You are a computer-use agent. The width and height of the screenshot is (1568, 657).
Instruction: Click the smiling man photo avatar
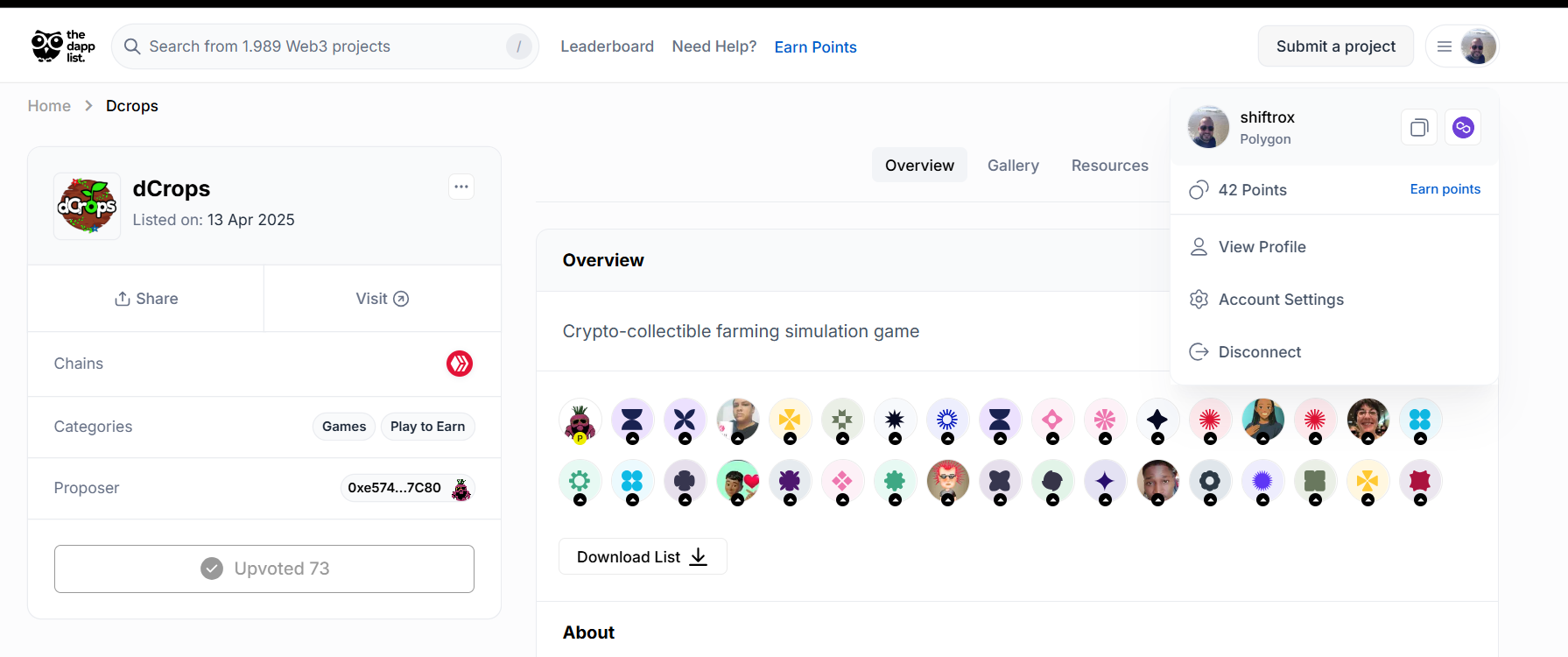click(x=1157, y=482)
